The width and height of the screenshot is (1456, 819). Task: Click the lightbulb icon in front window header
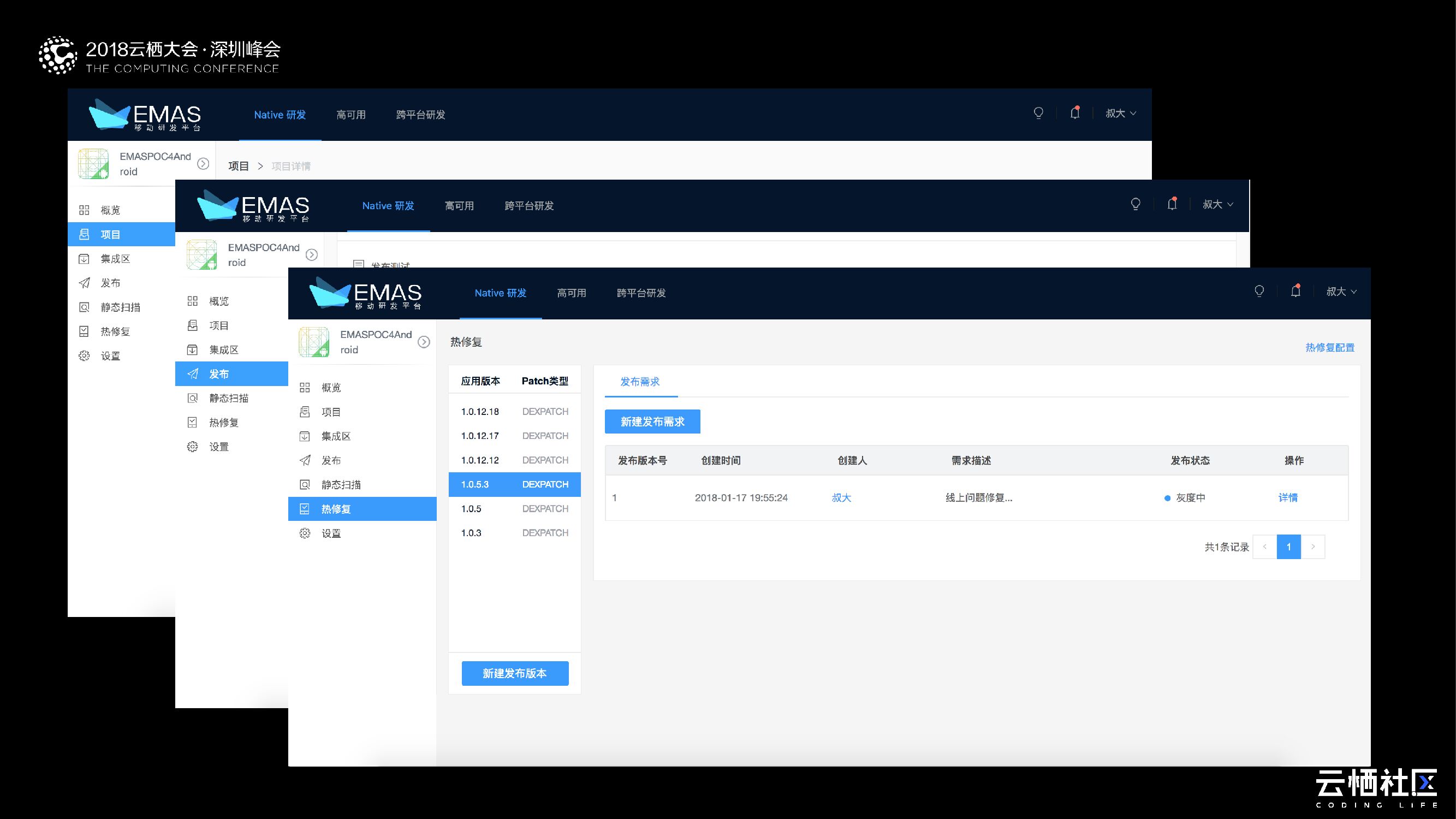click(1259, 291)
